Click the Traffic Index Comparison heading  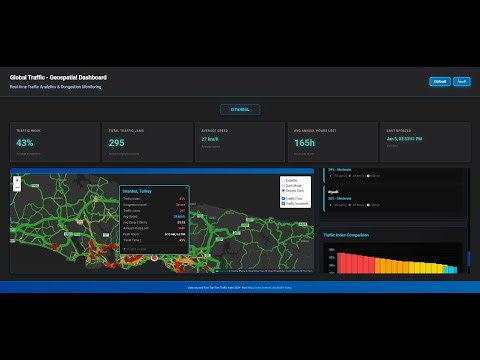click(x=346, y=235)
